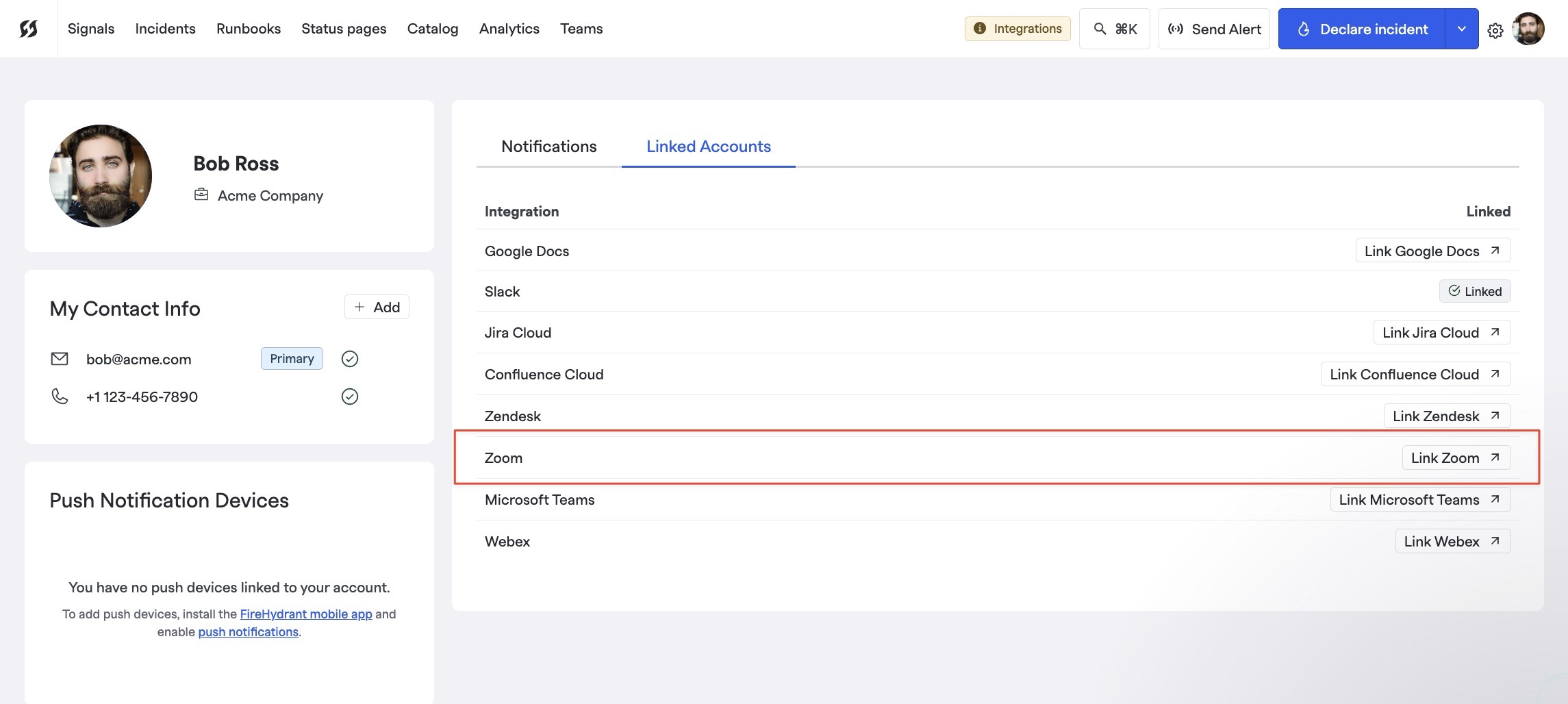Click Bob Ross's large profile photo
The image size is (1568, 704).
[x=101, y=176]
